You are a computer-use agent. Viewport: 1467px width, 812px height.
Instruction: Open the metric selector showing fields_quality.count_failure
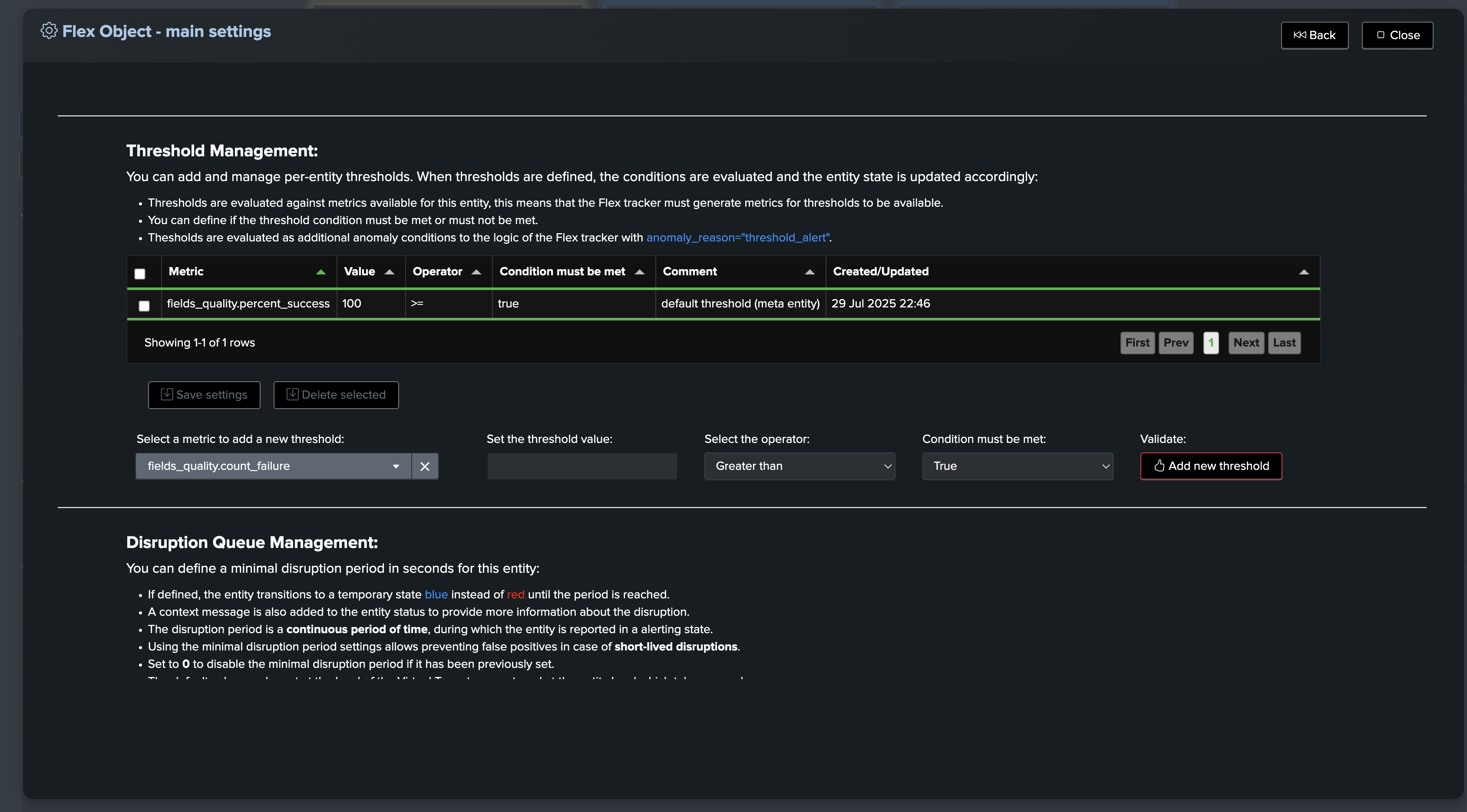273,466
